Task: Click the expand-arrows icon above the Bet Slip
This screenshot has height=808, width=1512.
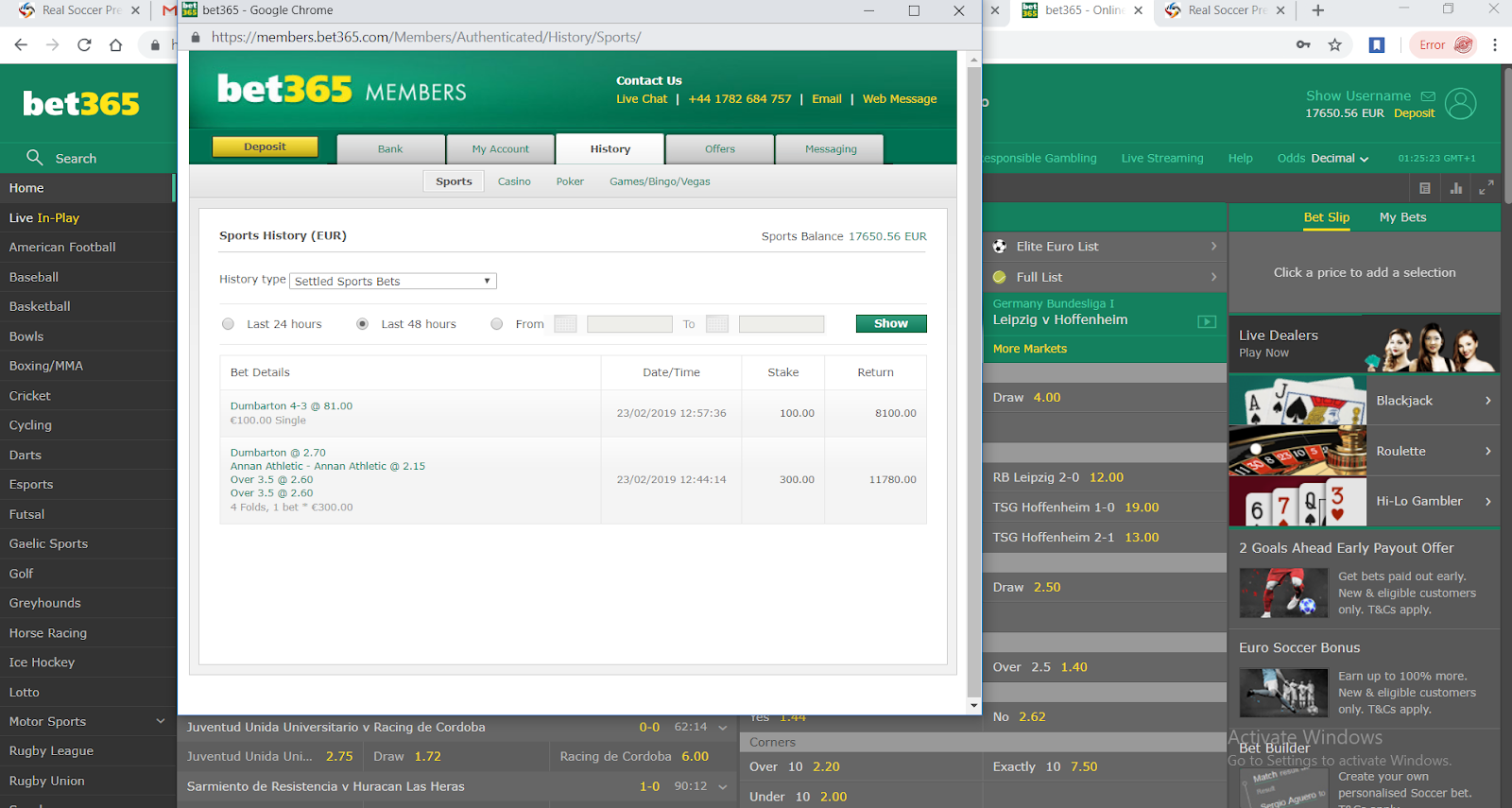Action: click(1486, 188)
